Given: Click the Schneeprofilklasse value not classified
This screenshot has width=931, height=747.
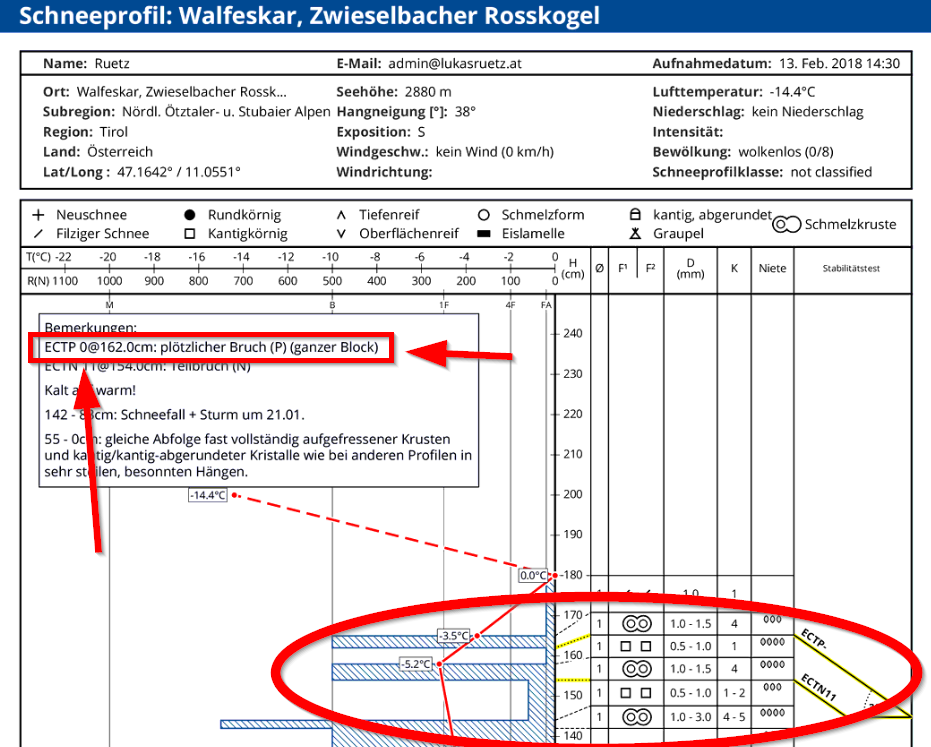Looking at the screenshot, I should [831, 172].
